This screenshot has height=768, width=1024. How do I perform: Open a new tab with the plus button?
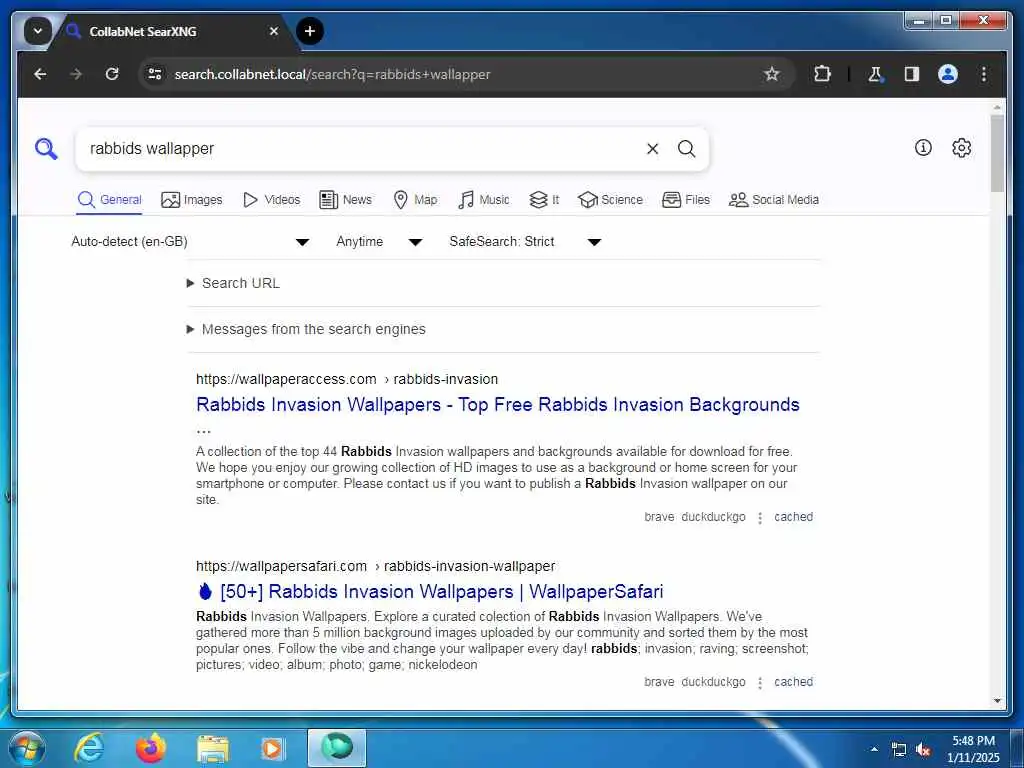click(x=310, y=31)
